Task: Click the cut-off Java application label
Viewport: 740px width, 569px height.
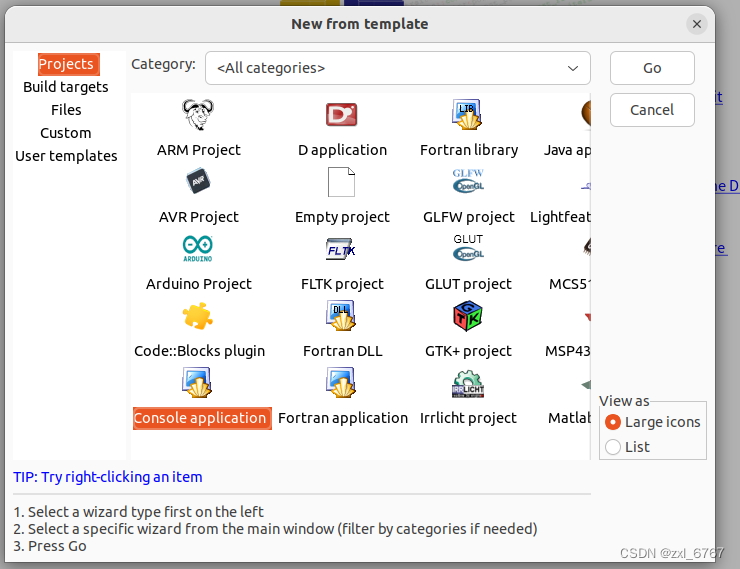Action: coord(567,150)
